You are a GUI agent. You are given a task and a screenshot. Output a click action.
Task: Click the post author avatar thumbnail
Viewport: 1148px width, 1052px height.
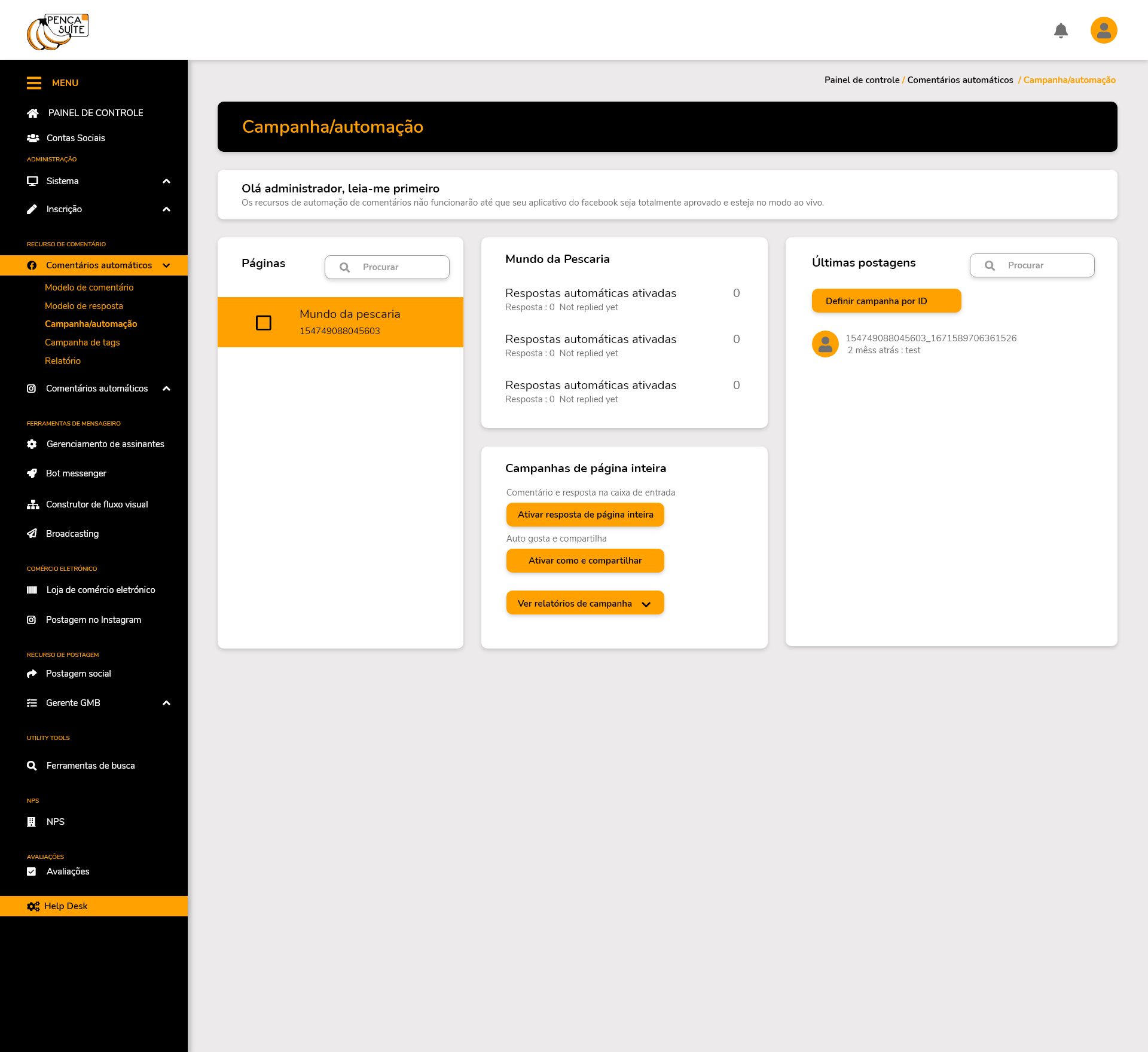(825, 344)
